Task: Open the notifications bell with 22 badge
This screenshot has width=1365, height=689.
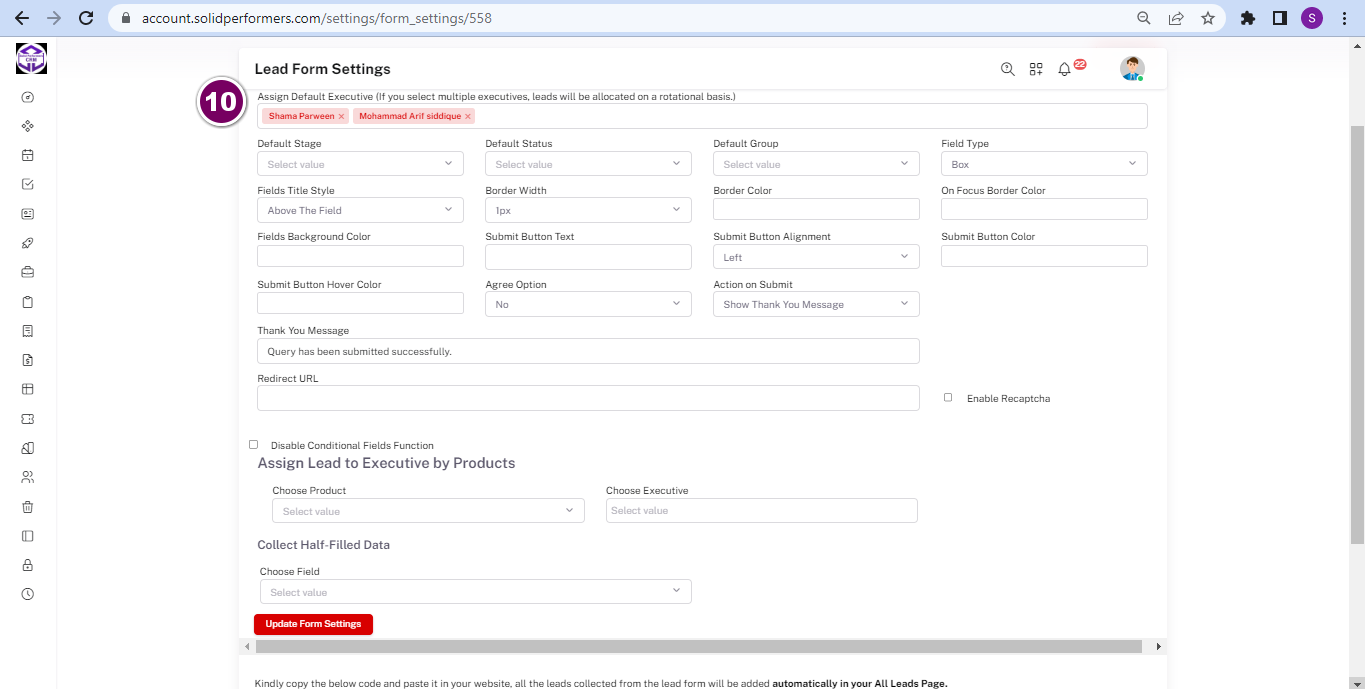Action: tap(1067, 68)
